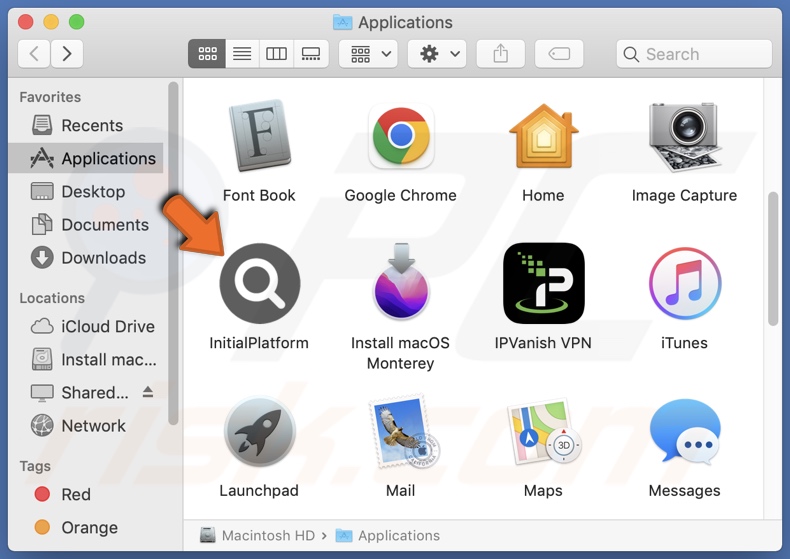Open the gear action menu
The image size is (790, 559).
point(437,53)
